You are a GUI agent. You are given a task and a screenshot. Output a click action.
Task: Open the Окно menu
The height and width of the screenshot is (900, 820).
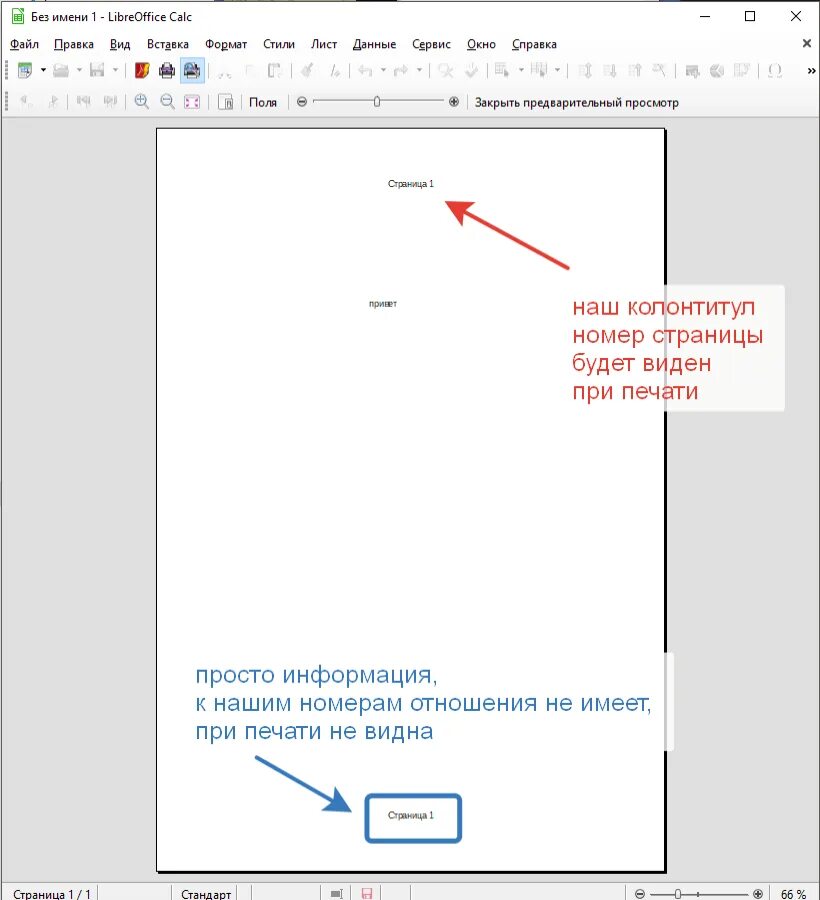481,44
